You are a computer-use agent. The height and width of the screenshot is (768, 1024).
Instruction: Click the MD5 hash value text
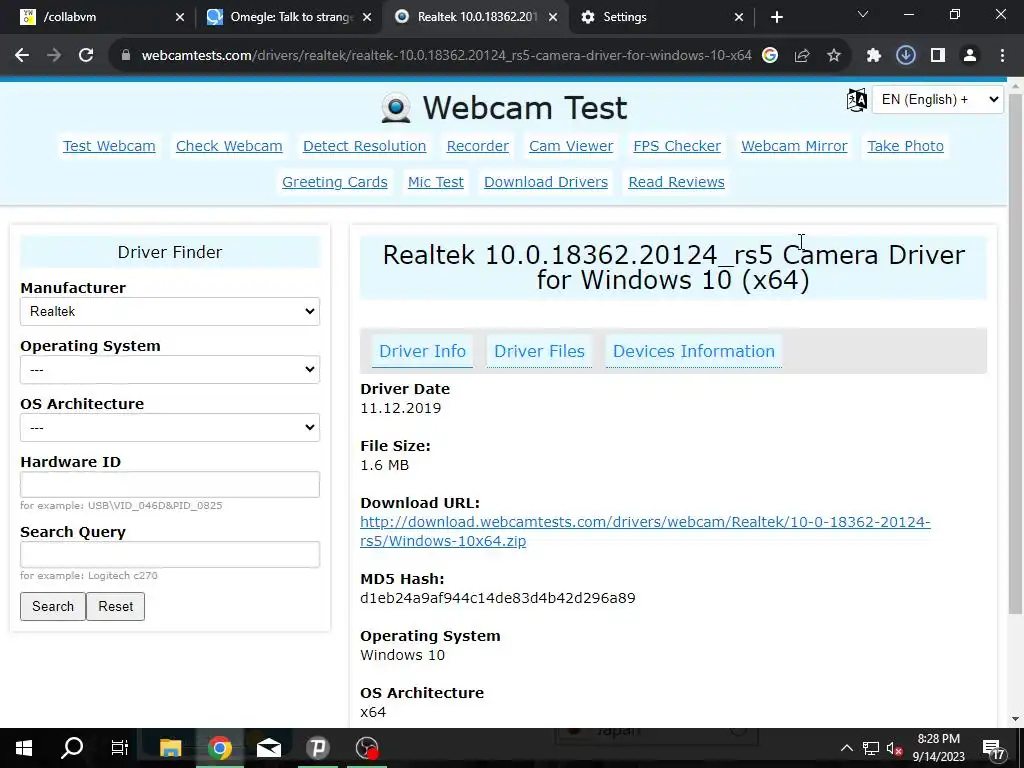coord(498,598)
